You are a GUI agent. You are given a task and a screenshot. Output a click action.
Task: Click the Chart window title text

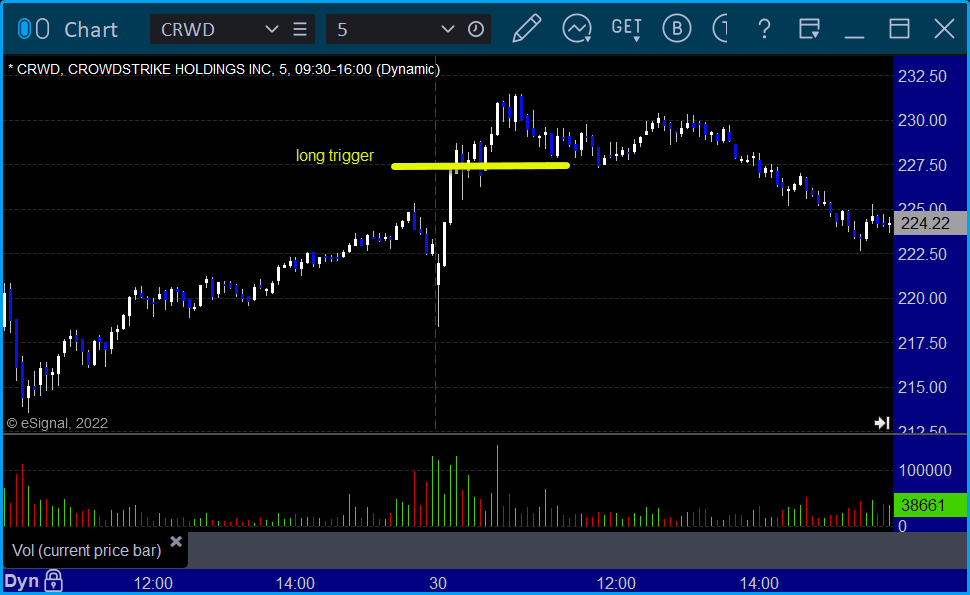(x=91, y=29)
